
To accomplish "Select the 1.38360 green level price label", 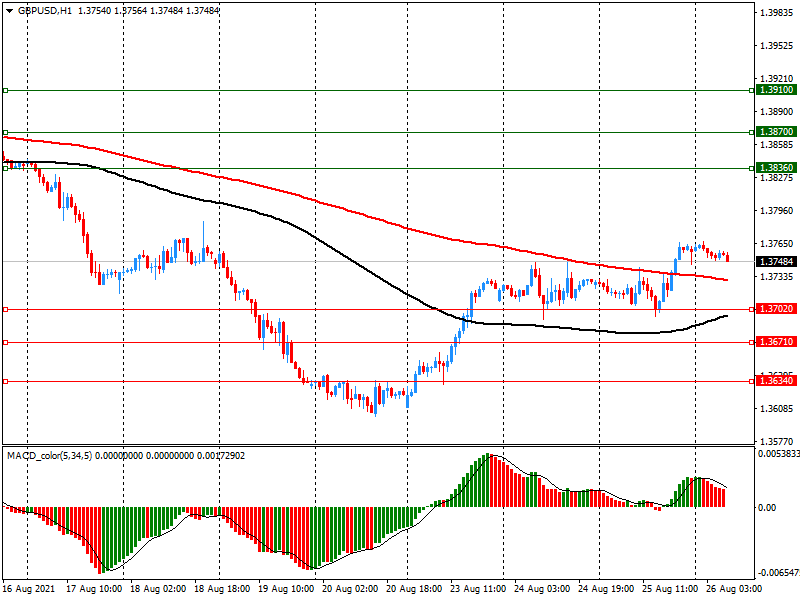I will [777, 168].
